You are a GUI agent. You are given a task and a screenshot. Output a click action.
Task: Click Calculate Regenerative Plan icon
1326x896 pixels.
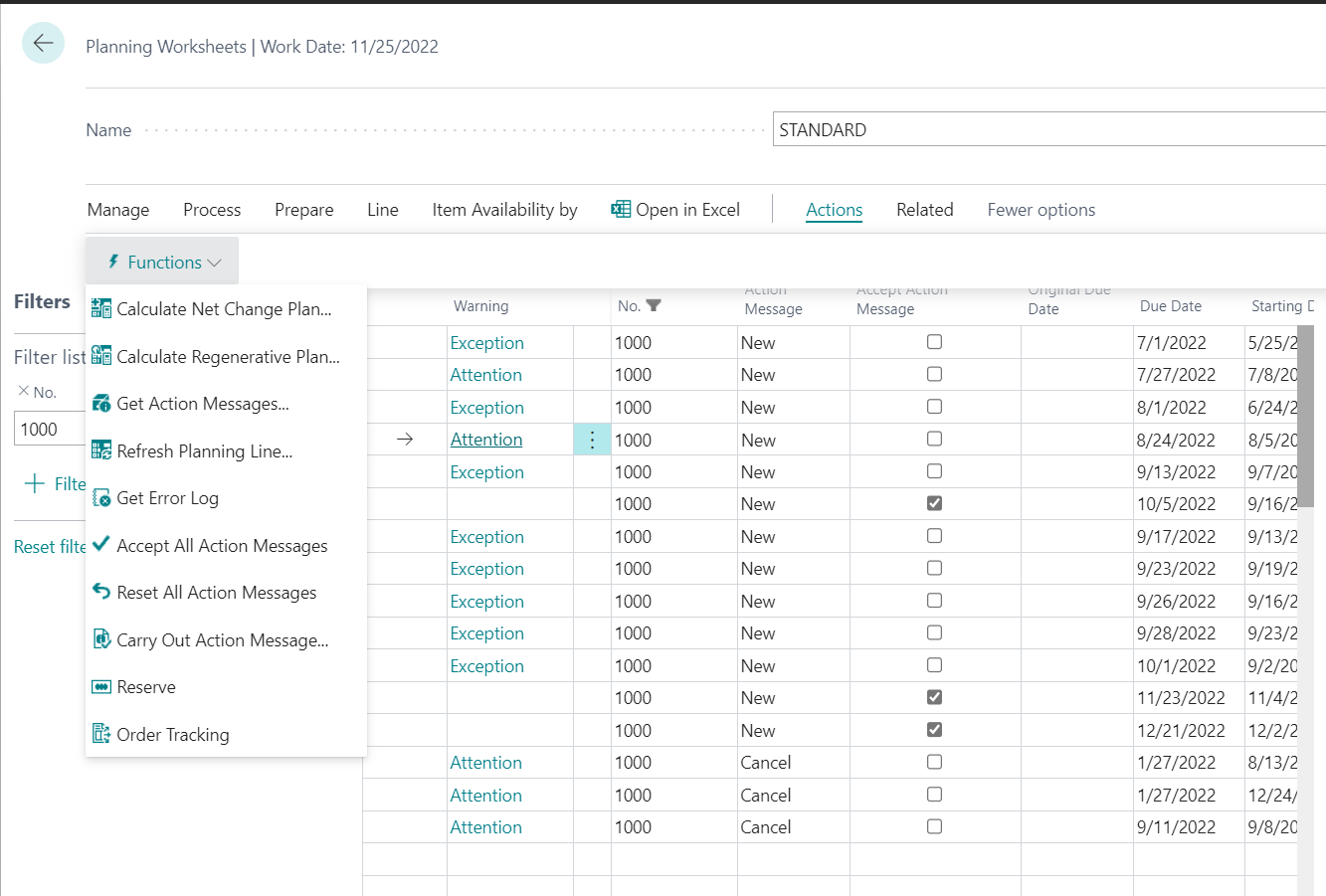click(x=101, y=356)
